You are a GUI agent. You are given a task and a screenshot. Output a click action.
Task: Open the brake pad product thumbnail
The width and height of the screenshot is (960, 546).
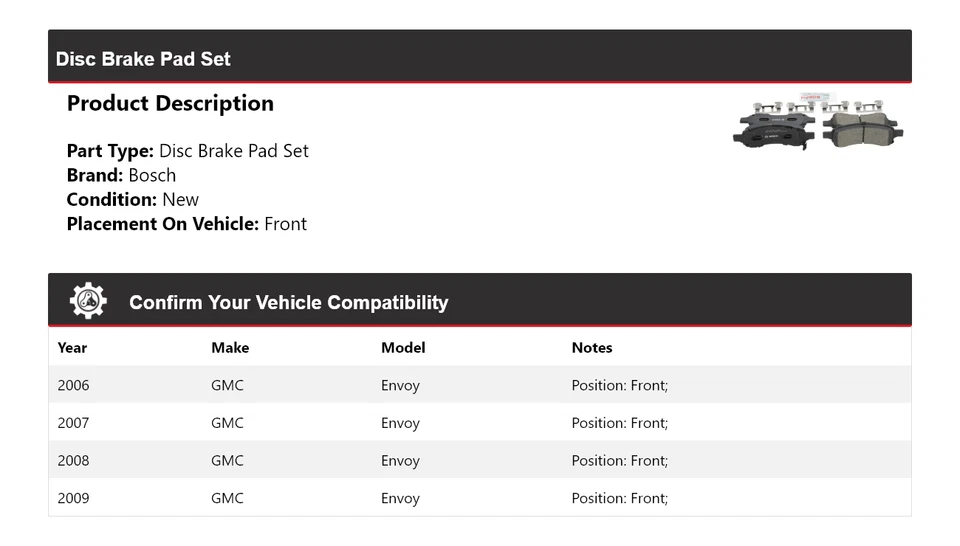tap(817, 125)
